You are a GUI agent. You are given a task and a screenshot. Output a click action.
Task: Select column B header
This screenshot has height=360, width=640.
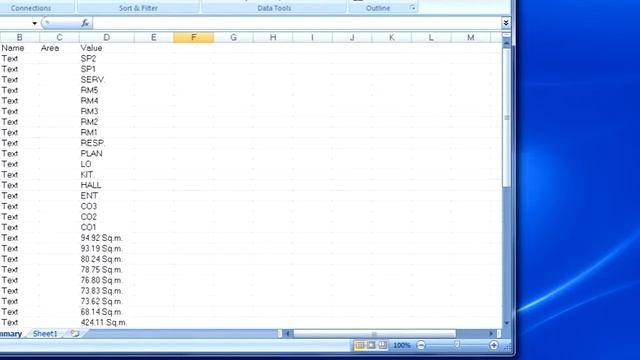[20, 38]
